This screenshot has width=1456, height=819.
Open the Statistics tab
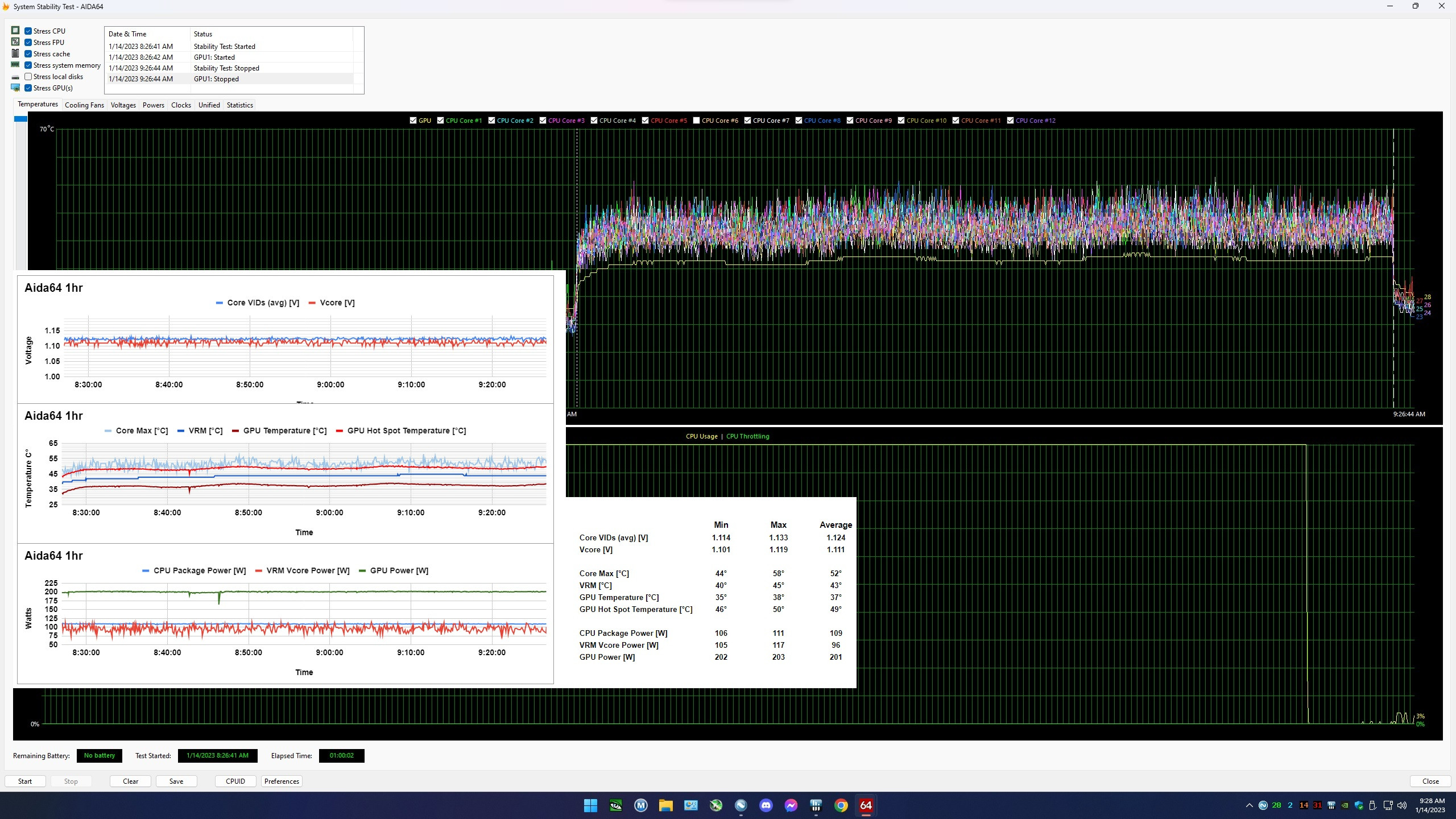[x=239, y=105]
